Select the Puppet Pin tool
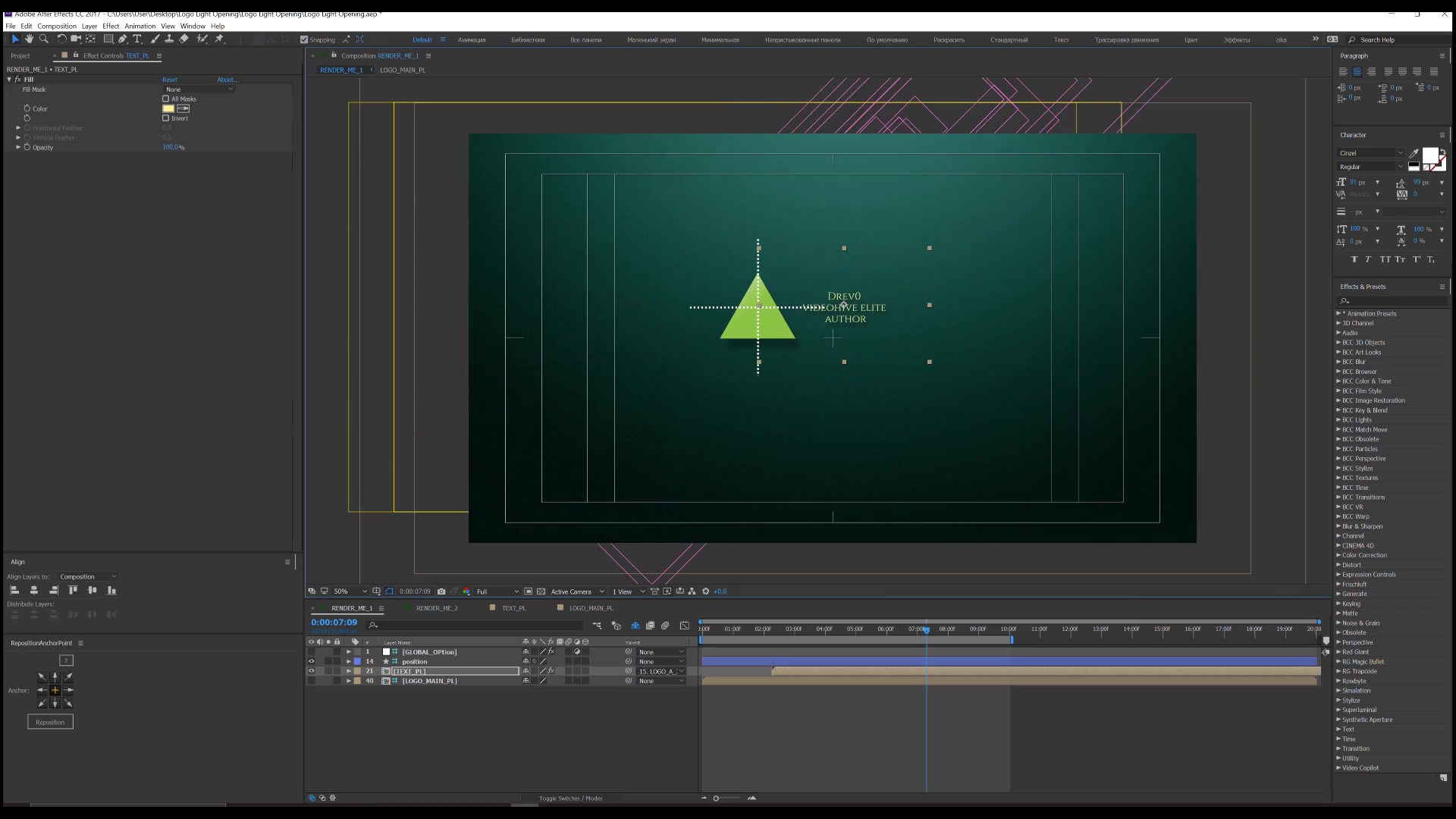 pos(220,39)
